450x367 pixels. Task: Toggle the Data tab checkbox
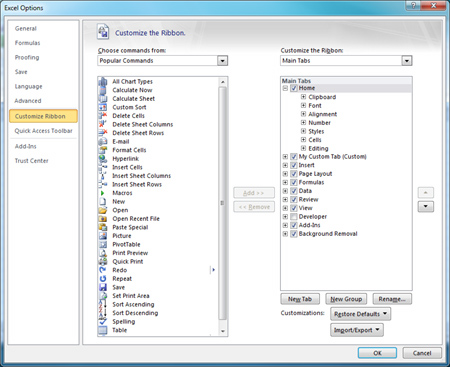click(x=294, y=191)
